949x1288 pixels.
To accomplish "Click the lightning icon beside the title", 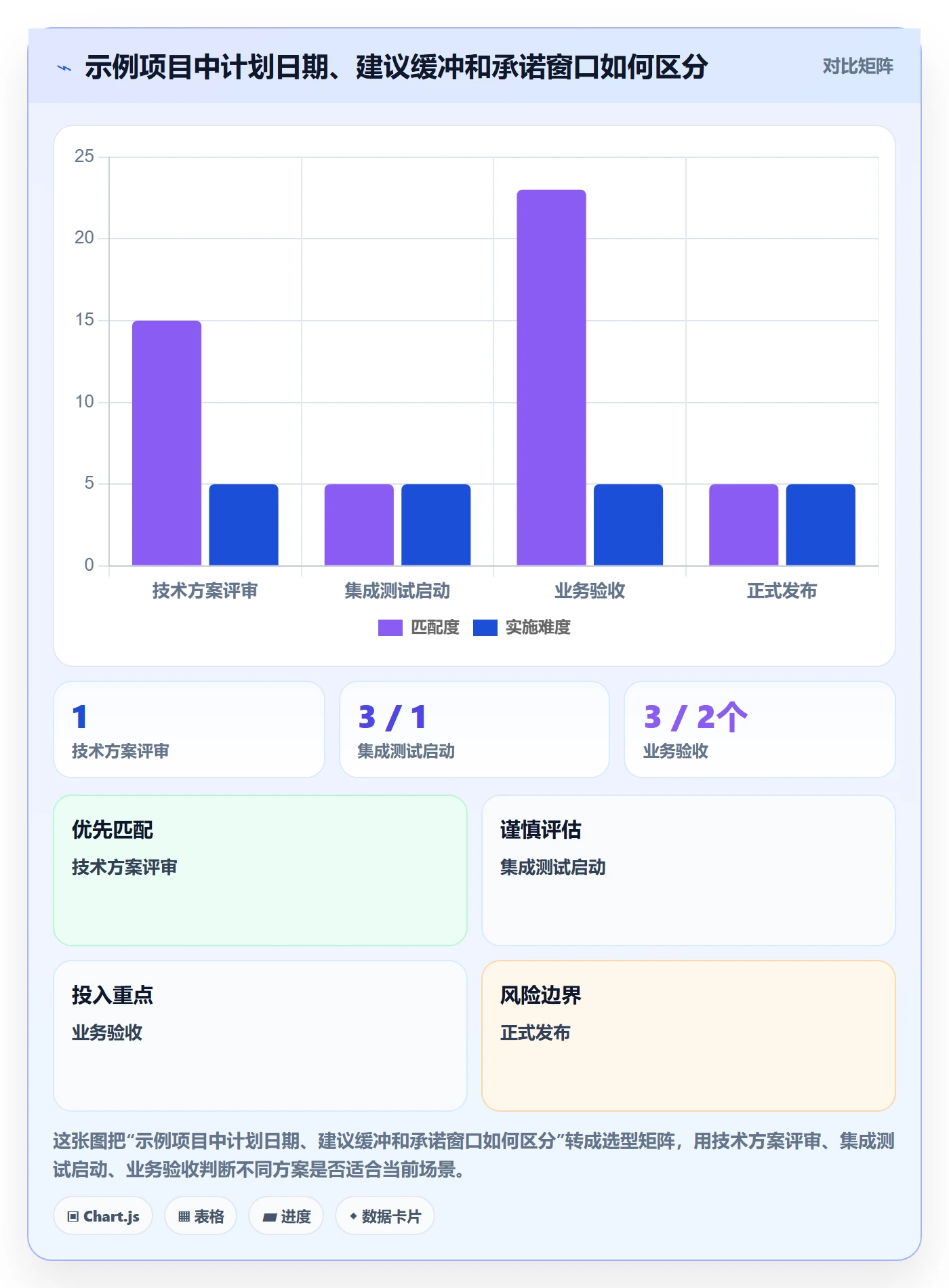I will 64,68.
